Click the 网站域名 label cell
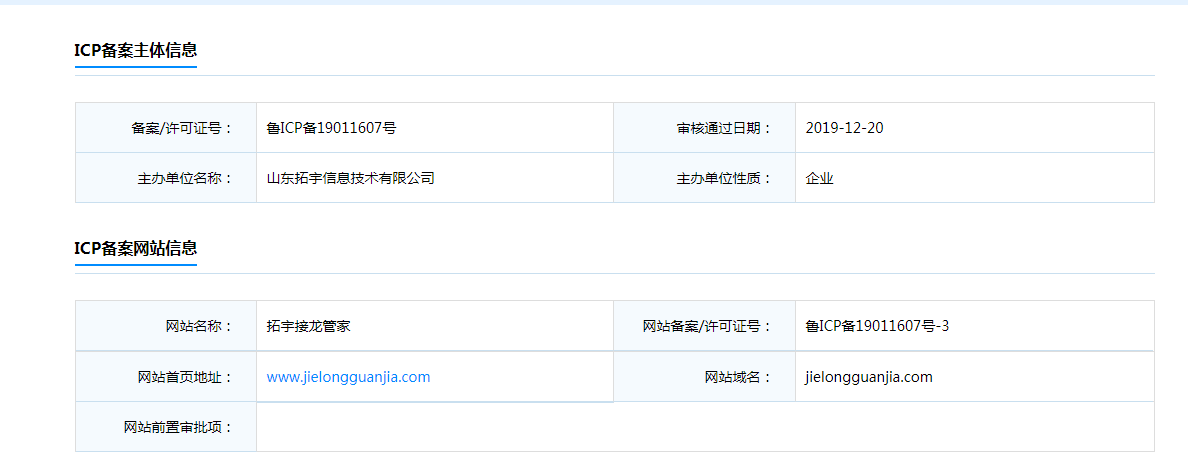This screenshot has width=1188, height=463. [705, 377]
